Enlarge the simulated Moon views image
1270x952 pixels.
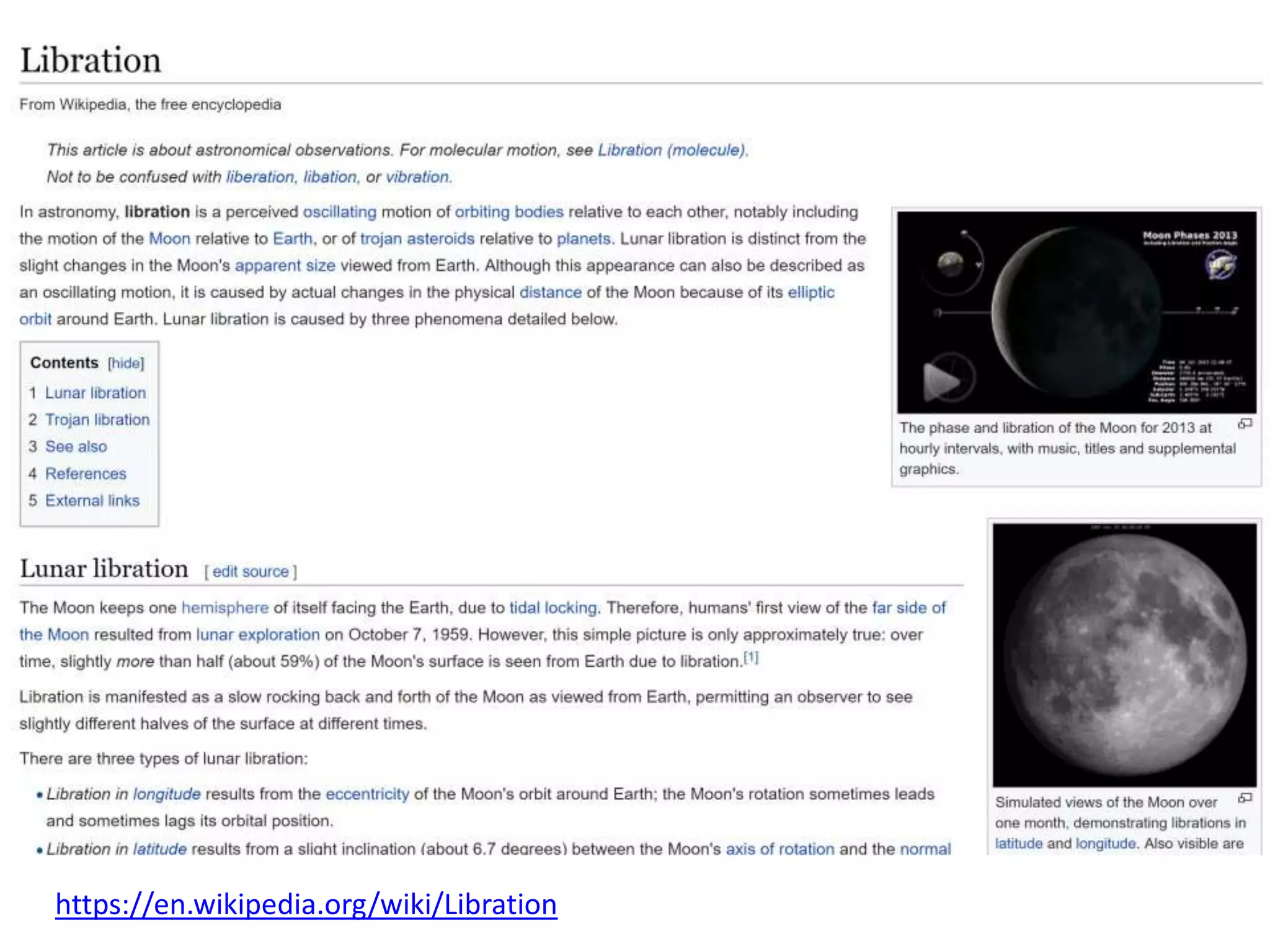1245,798
